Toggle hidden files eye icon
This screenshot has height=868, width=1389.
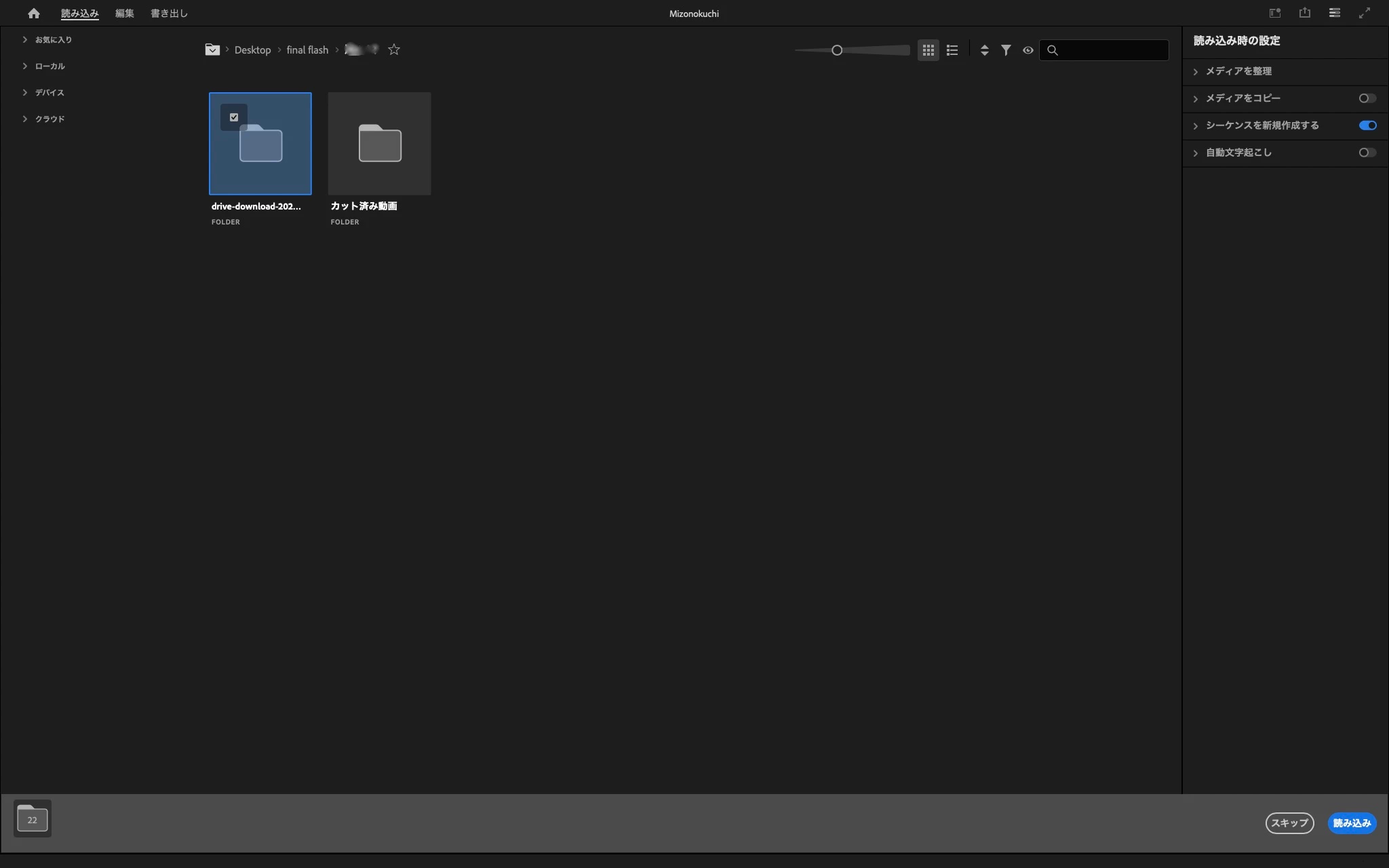[x=1028, y=50]
